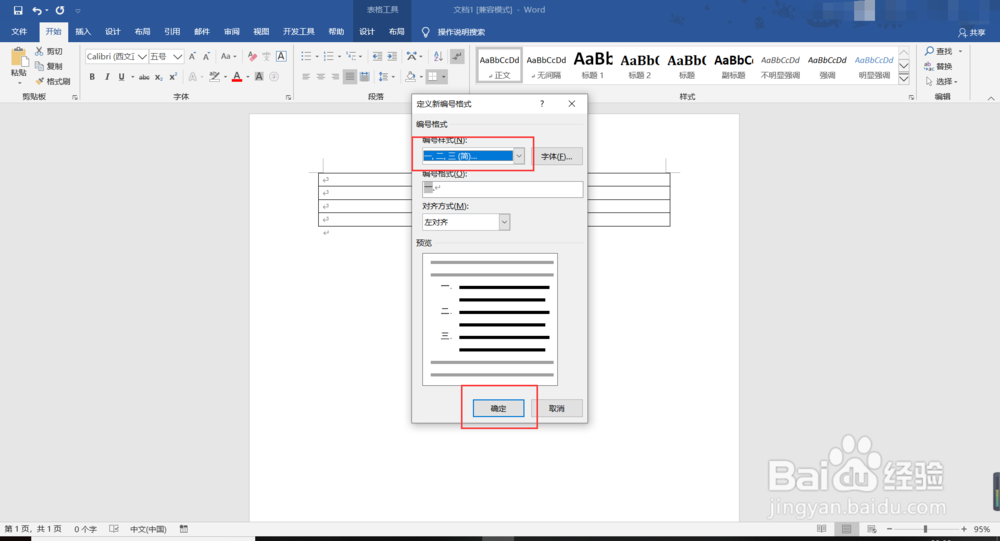Click the Paste clipboard icon

18,59
